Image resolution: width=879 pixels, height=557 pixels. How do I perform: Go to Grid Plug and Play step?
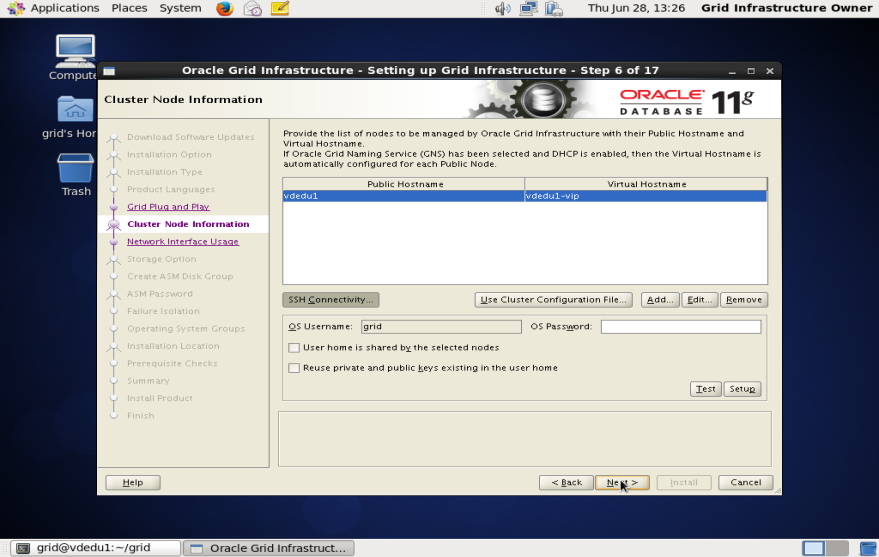(x=168, y=207)
